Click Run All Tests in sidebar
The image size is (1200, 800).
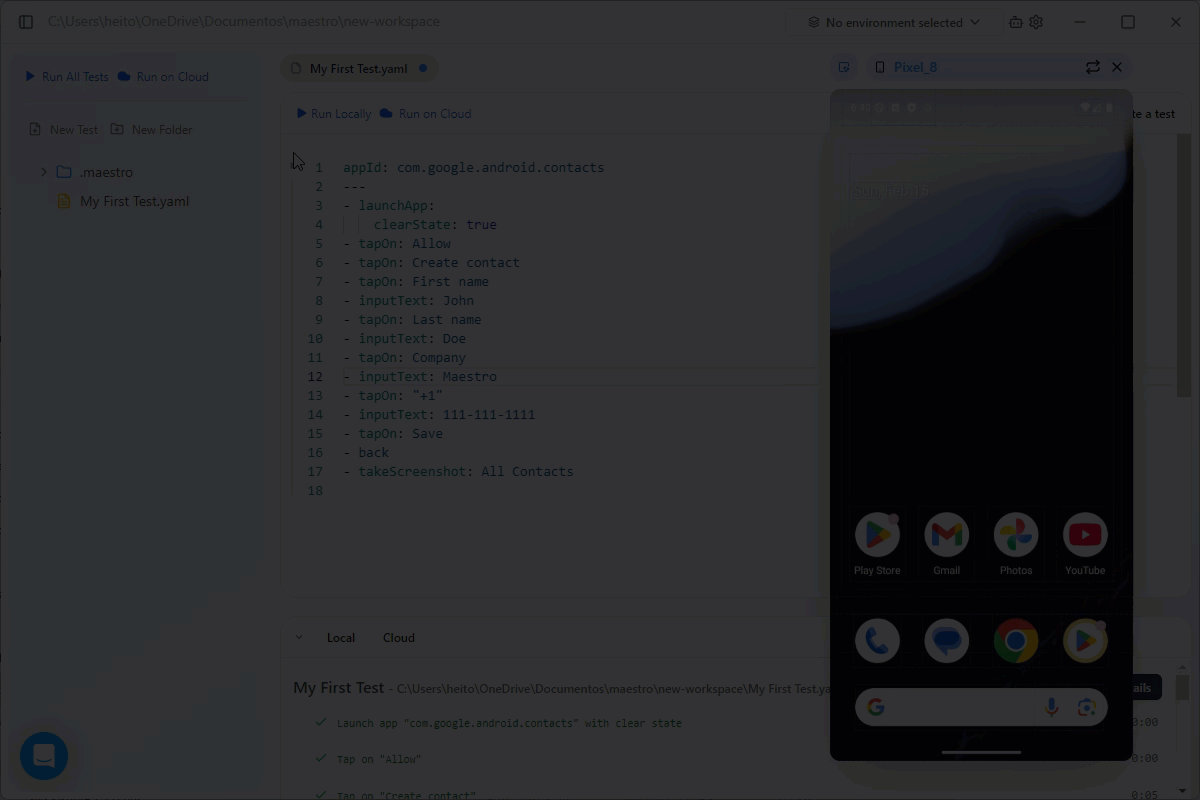tap(66, 76)
